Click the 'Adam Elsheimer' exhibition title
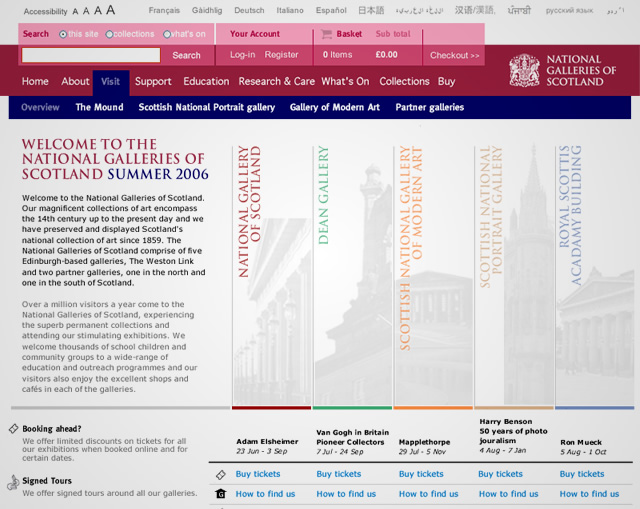 [267, 442]
